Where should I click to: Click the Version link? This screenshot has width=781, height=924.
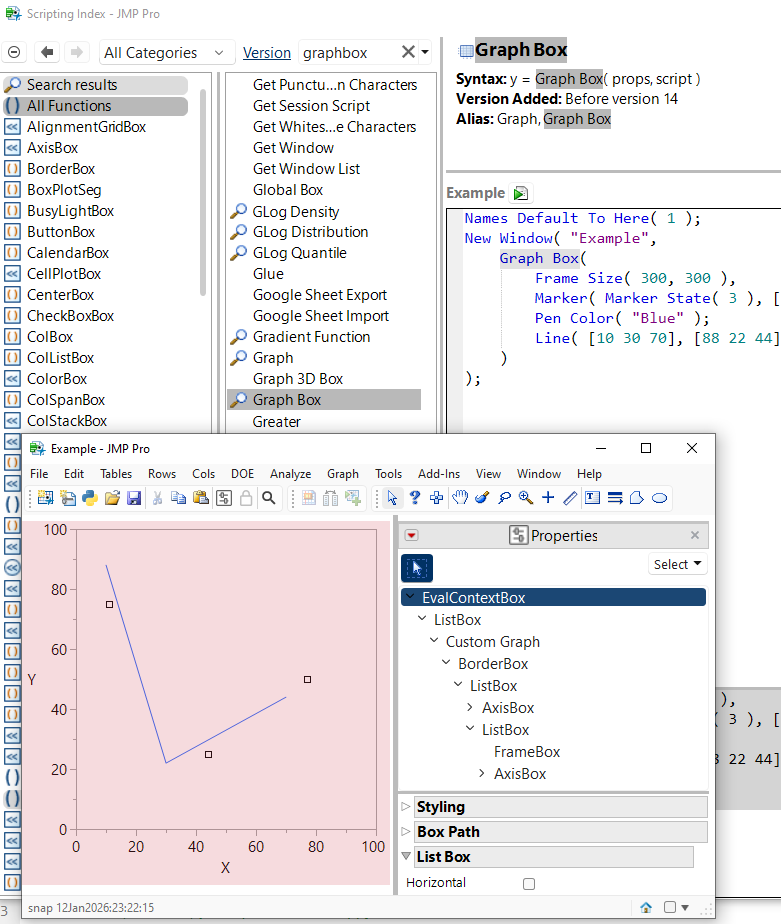267,52
